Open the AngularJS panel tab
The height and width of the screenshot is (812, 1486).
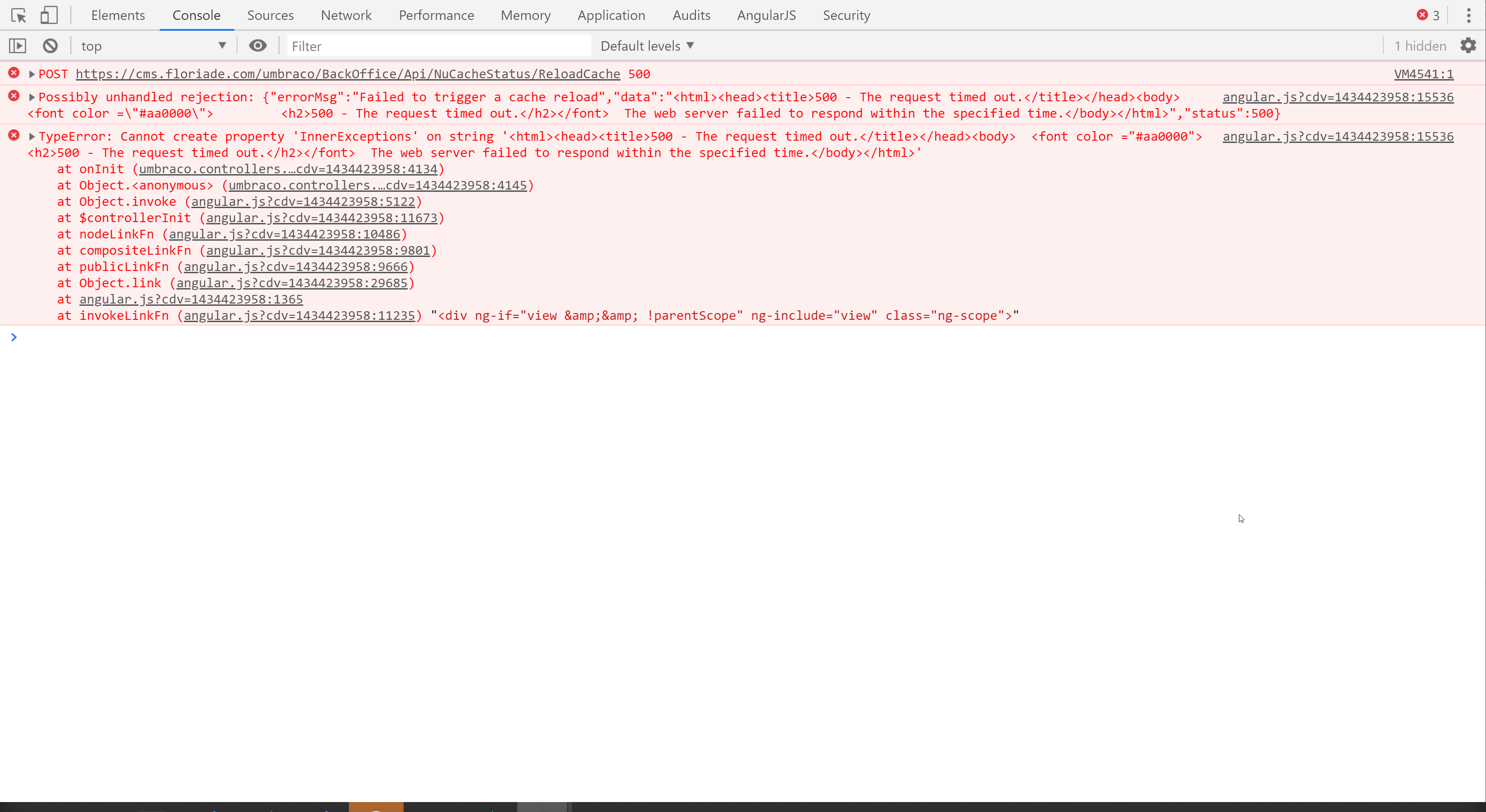click(x=766, y=15)
